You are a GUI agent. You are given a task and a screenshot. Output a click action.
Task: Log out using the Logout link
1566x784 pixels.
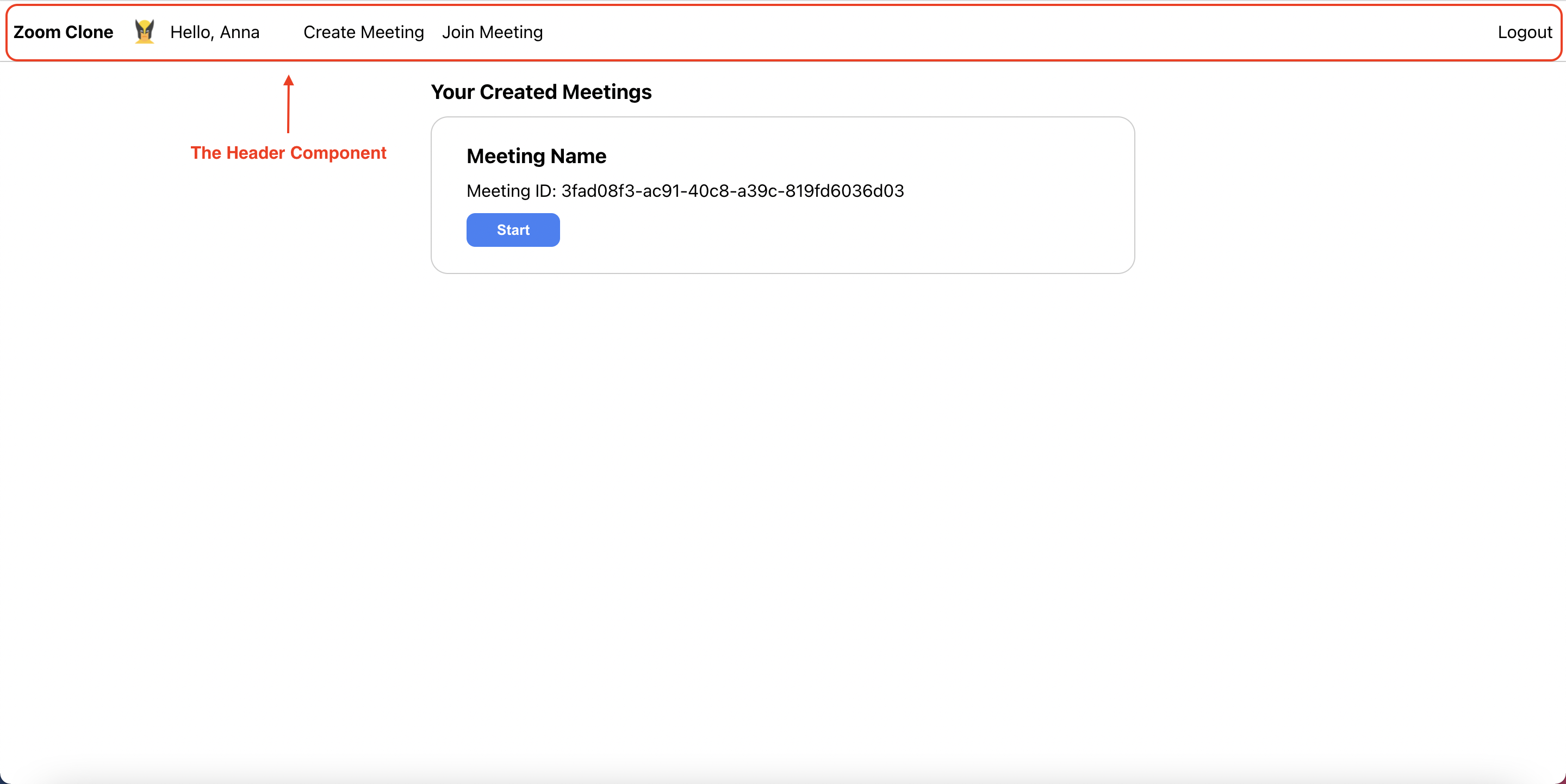pyautogui.click(x=1525, y=32)
